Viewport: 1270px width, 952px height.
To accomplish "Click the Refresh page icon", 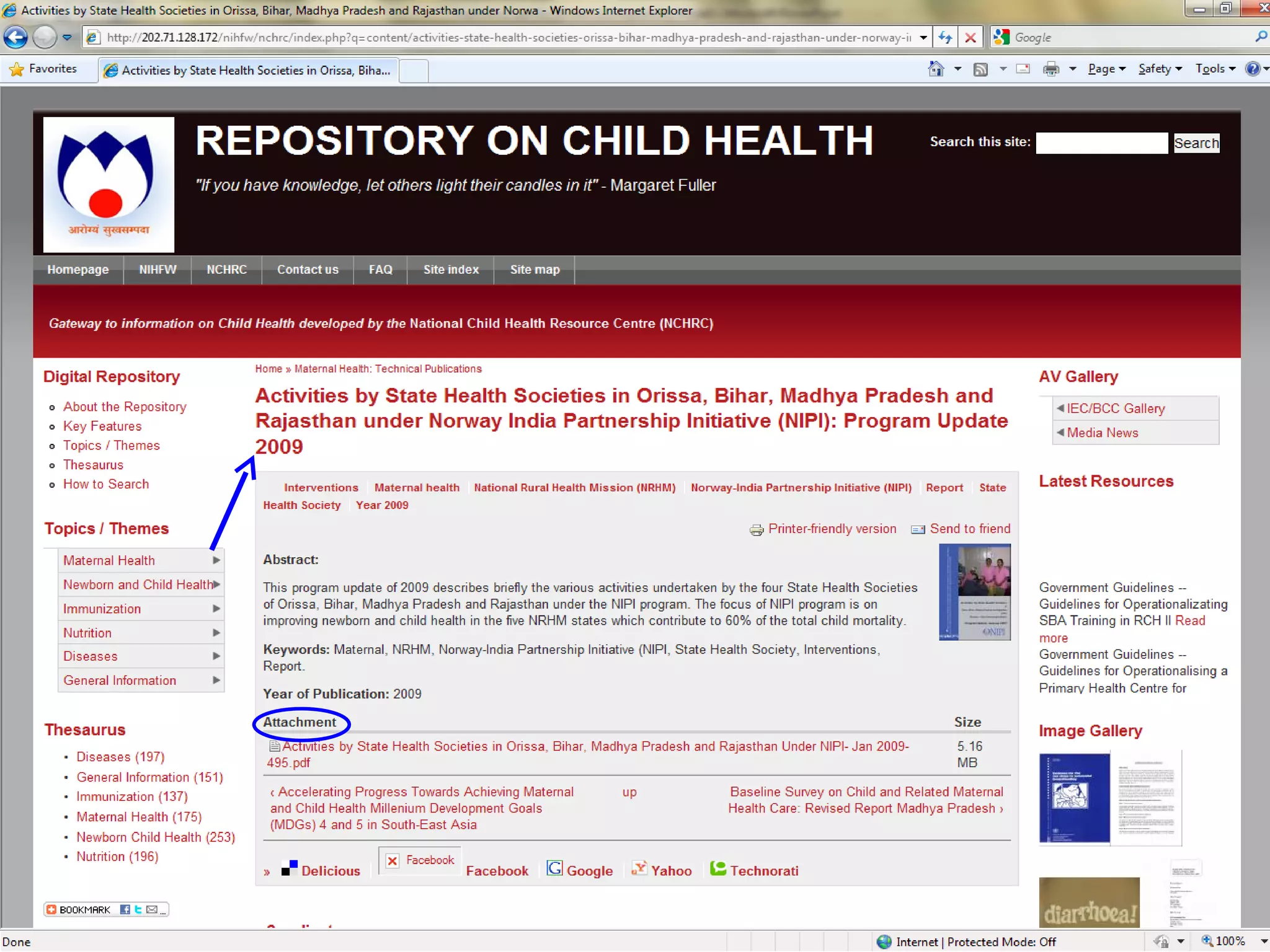I will [x=945, y=37].
